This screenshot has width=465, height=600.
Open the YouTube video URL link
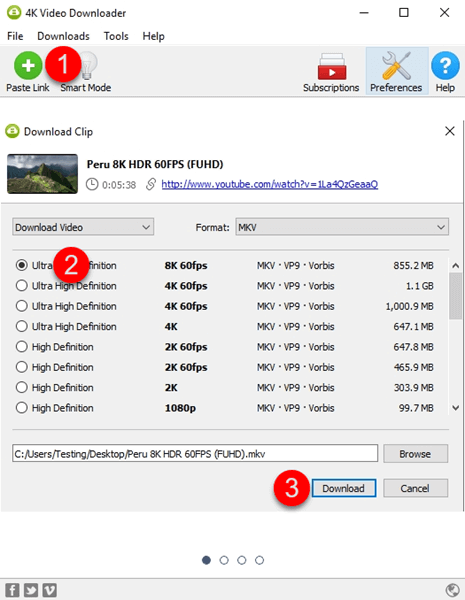click(x=269, y=184)
